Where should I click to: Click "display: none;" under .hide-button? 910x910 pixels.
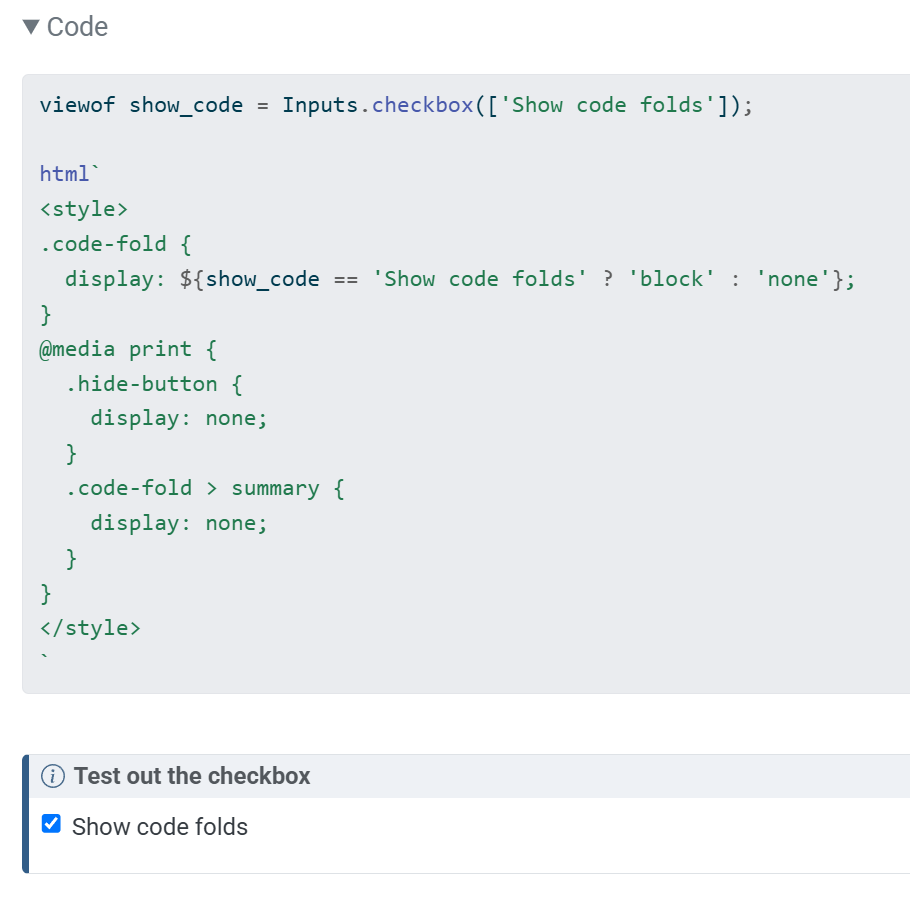tap(179, 419)
